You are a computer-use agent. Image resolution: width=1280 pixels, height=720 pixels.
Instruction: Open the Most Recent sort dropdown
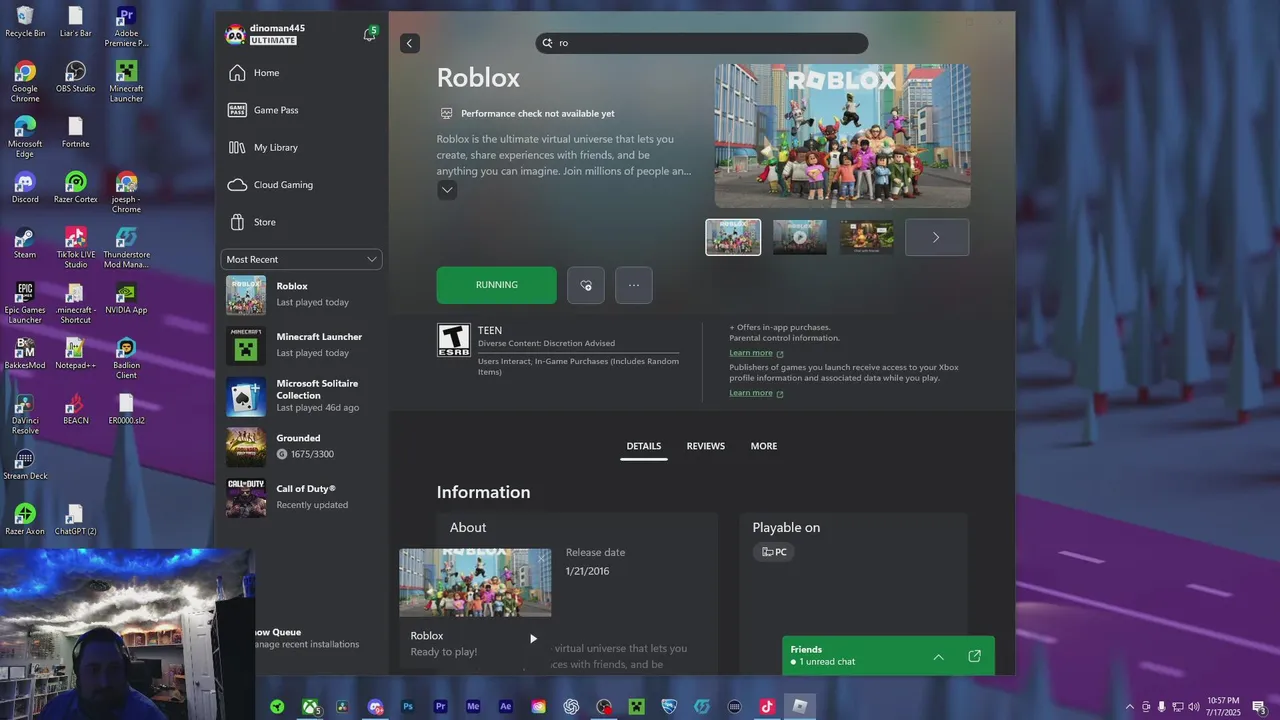coord(301,259)
